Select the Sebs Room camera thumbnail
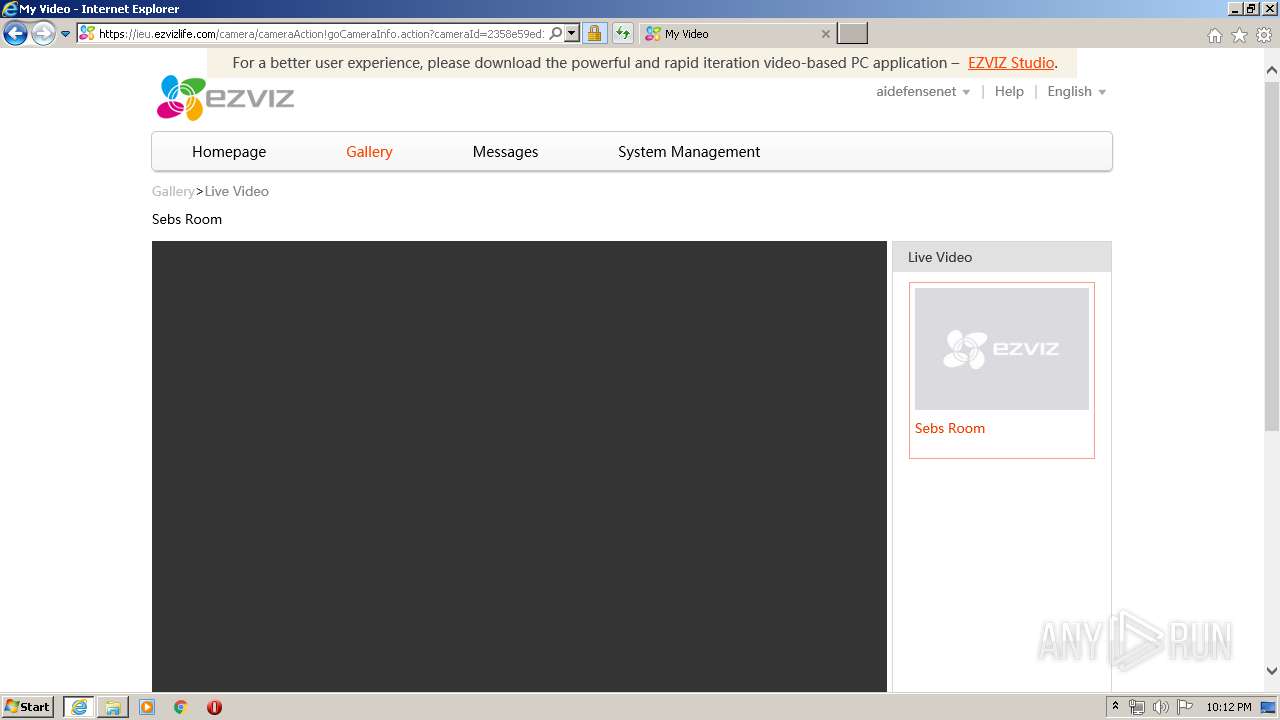1280x720 pixels. (x=1002, y=349)
